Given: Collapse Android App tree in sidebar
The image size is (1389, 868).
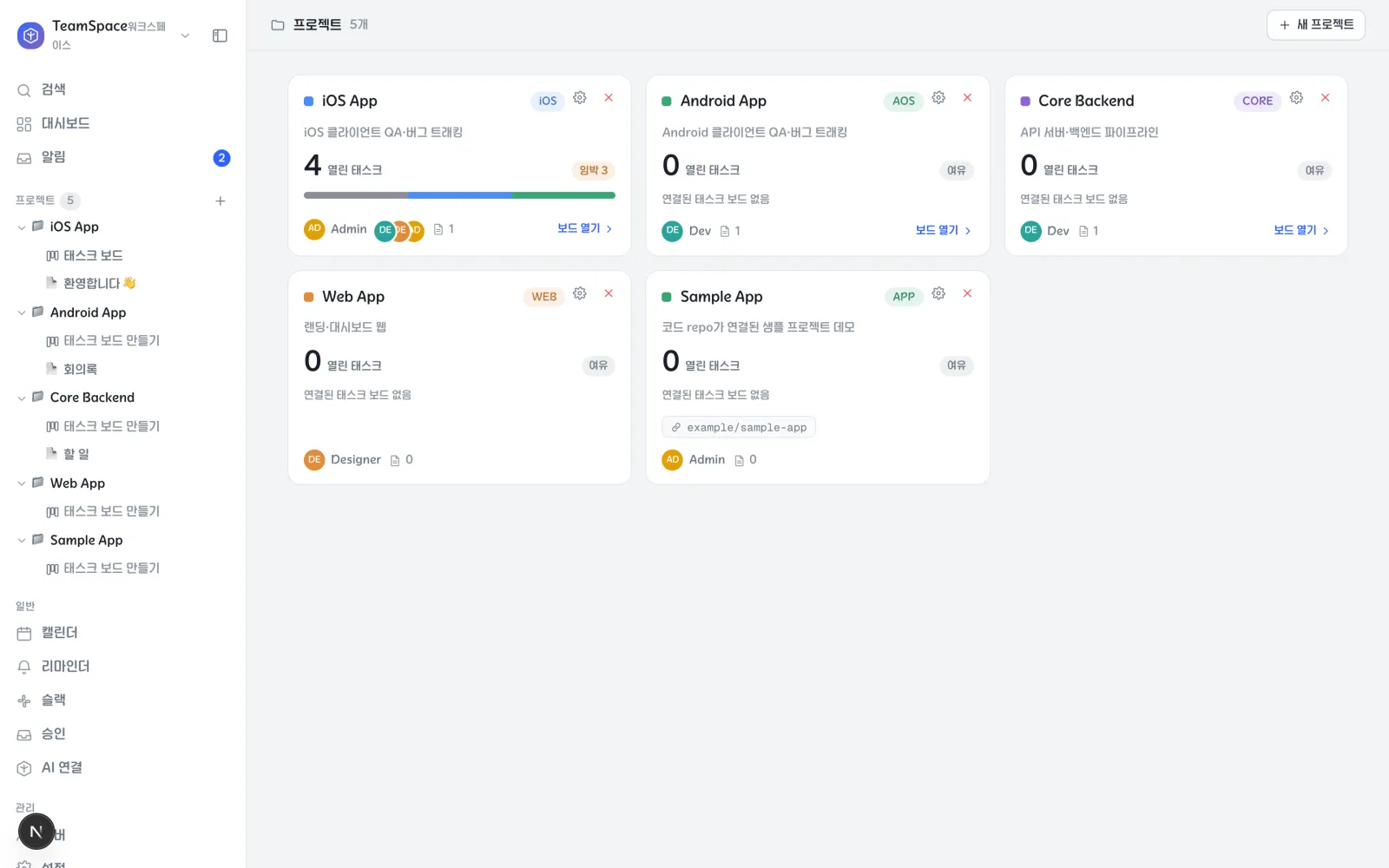Looking at the screenshot, I should point(22,312).
